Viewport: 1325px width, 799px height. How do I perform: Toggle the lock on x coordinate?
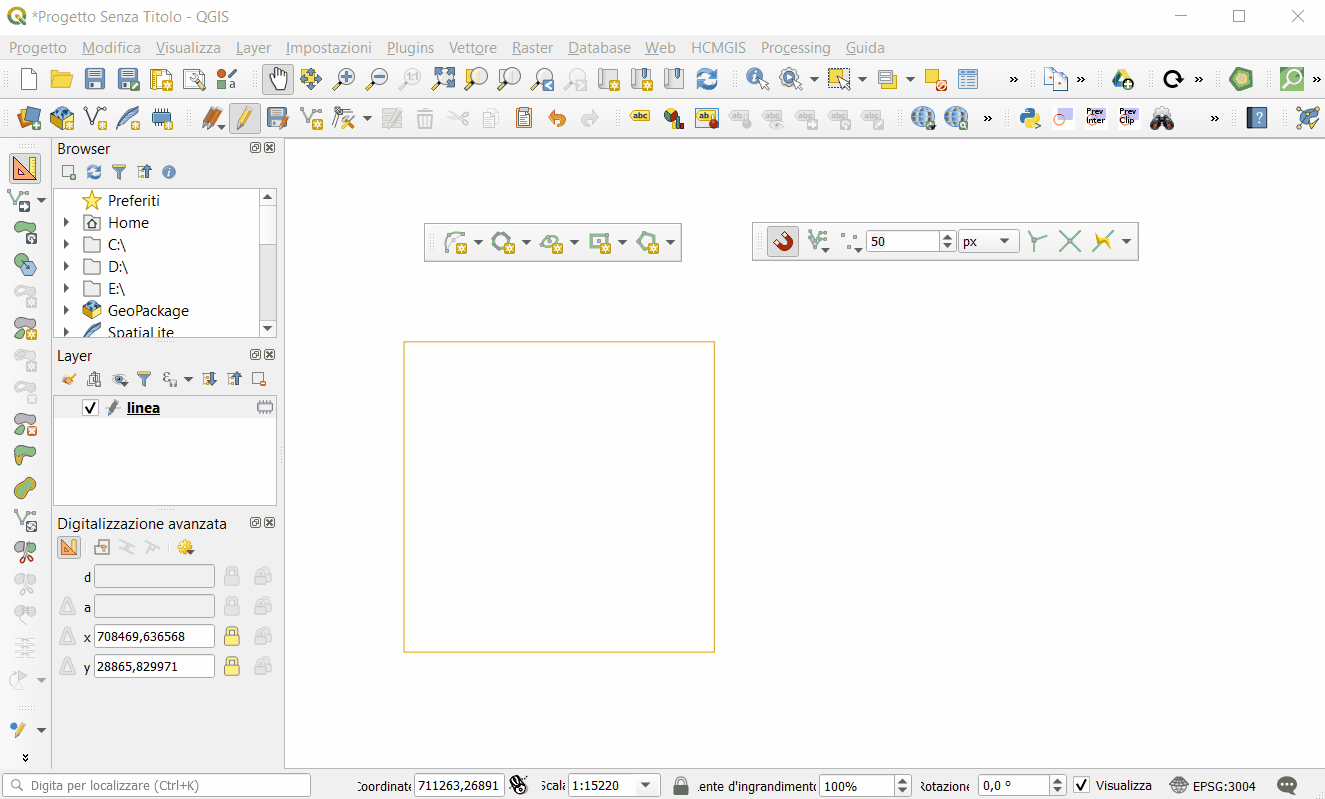[x=232, y=637]
